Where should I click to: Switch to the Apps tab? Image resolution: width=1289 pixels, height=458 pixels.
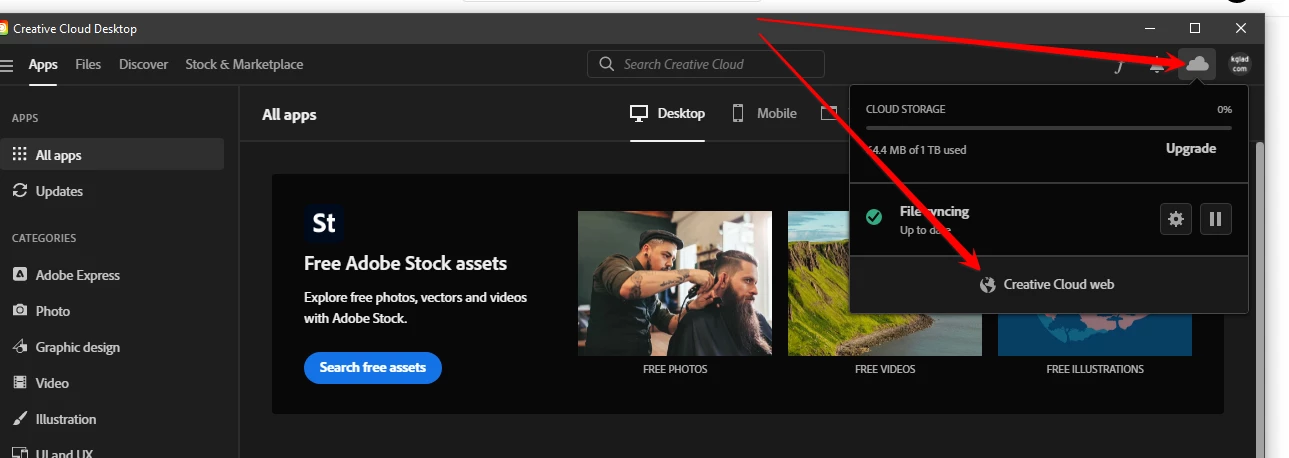43,64
